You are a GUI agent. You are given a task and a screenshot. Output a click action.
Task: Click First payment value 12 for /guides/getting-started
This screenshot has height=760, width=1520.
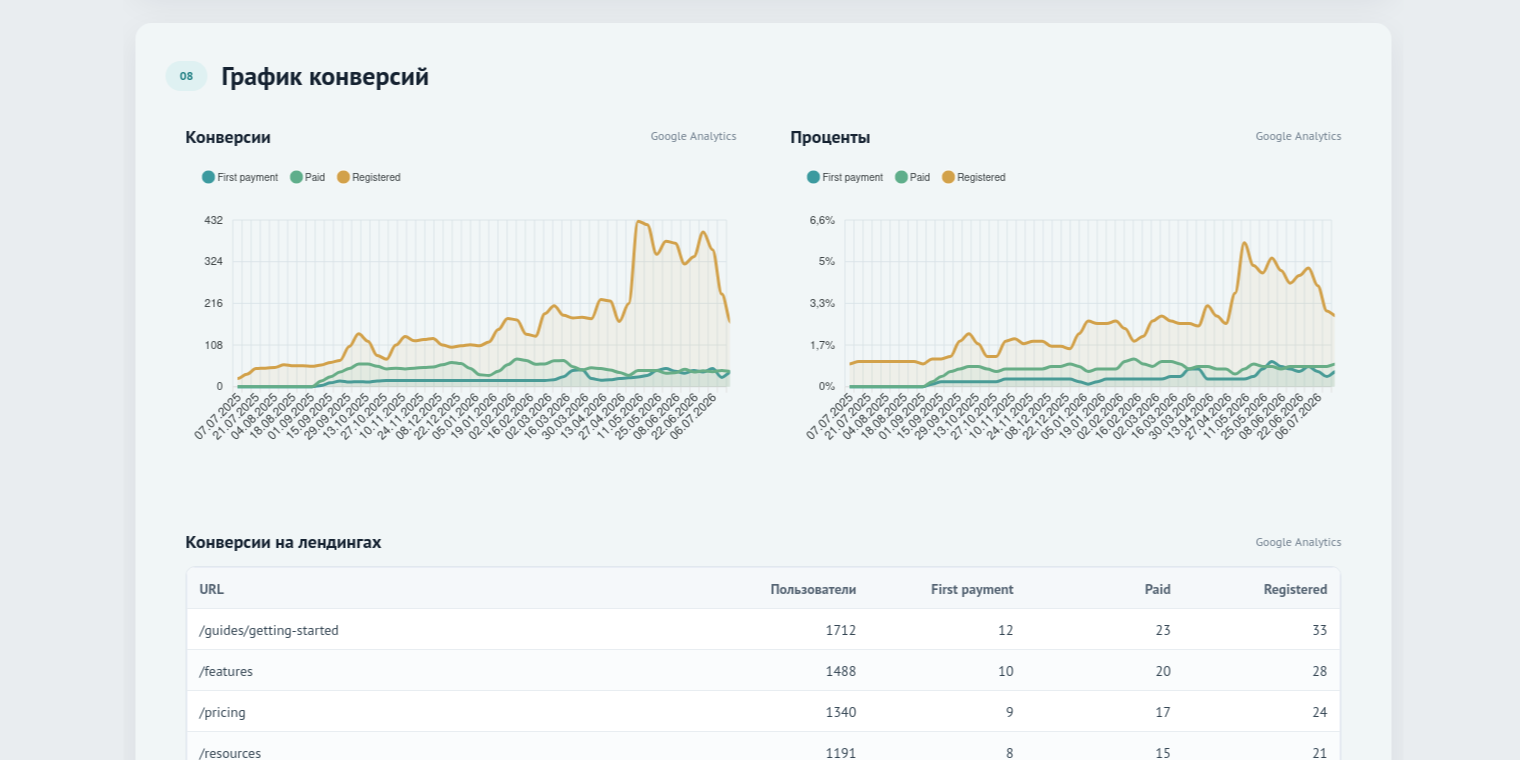coord(1005,630)
